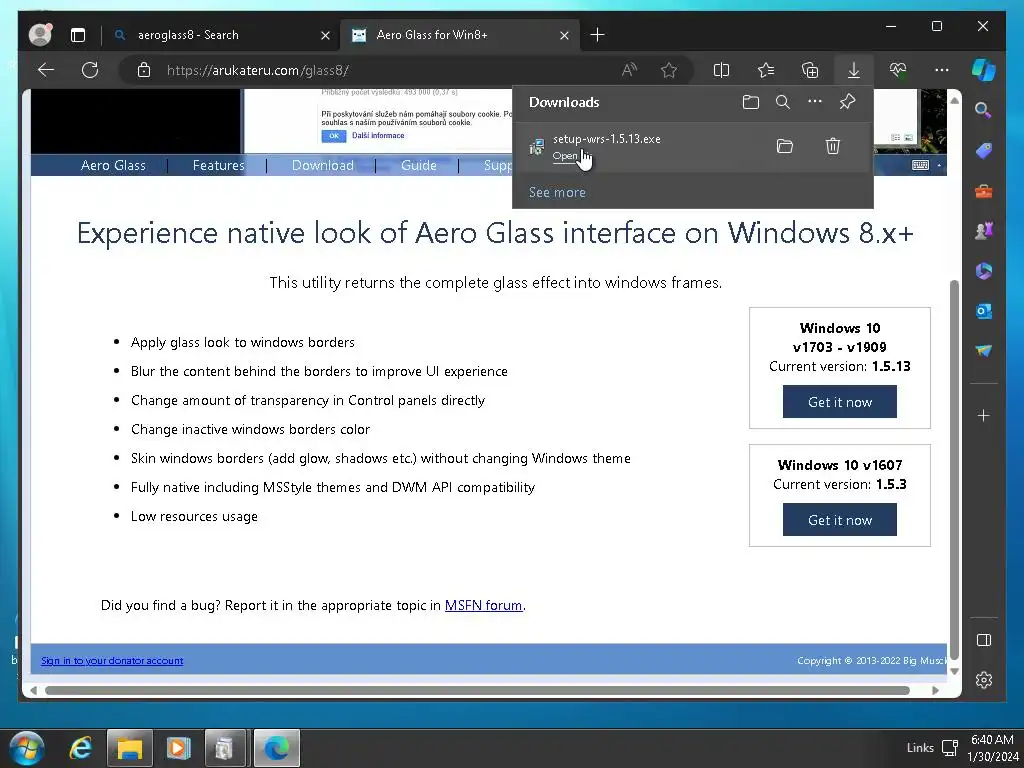The width and height of the screenshot is (1024, 768).
Task: Delete setup-wrs-1.5.13.exe download entry
Action: (833, 146)
